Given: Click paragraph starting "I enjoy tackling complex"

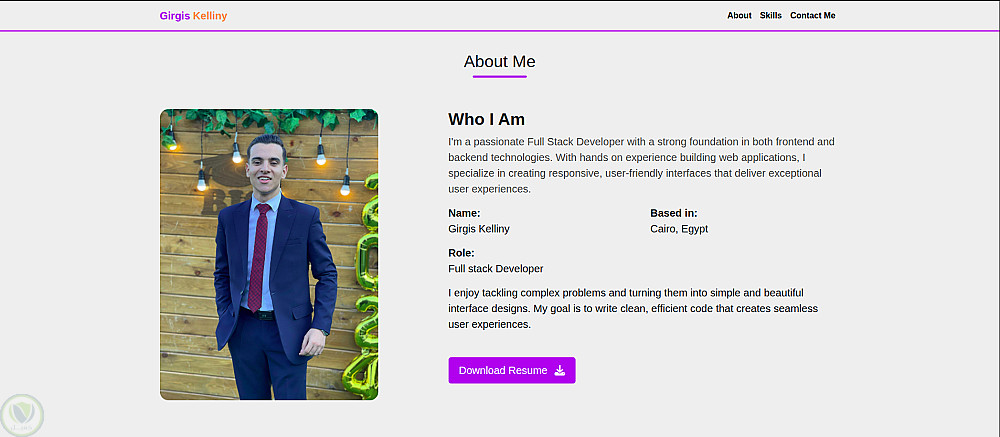Looking at the screenshot, I should [x=633, y=308].
